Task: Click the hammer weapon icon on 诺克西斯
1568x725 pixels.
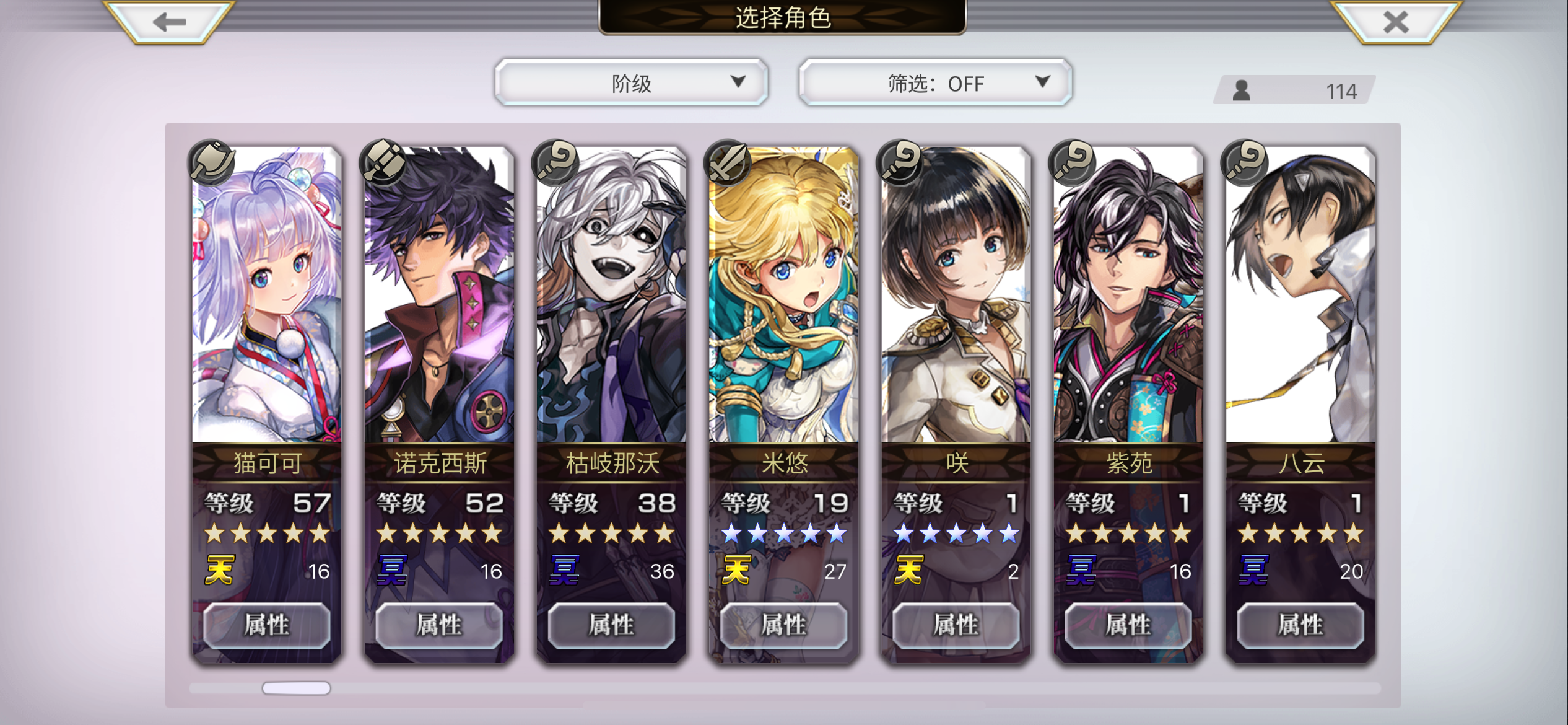Action: 384,163
